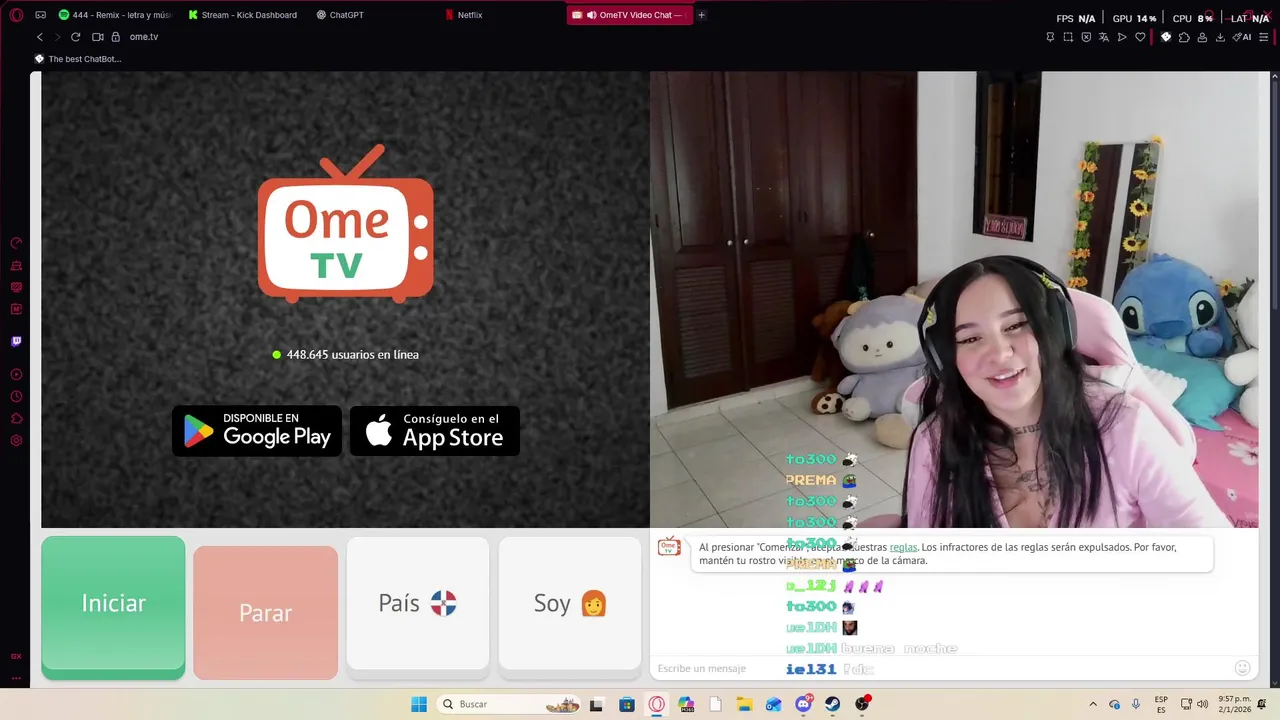Open new tab with plus button
The width and height of the screenshot is (1280, 720).
pos(701,15)
